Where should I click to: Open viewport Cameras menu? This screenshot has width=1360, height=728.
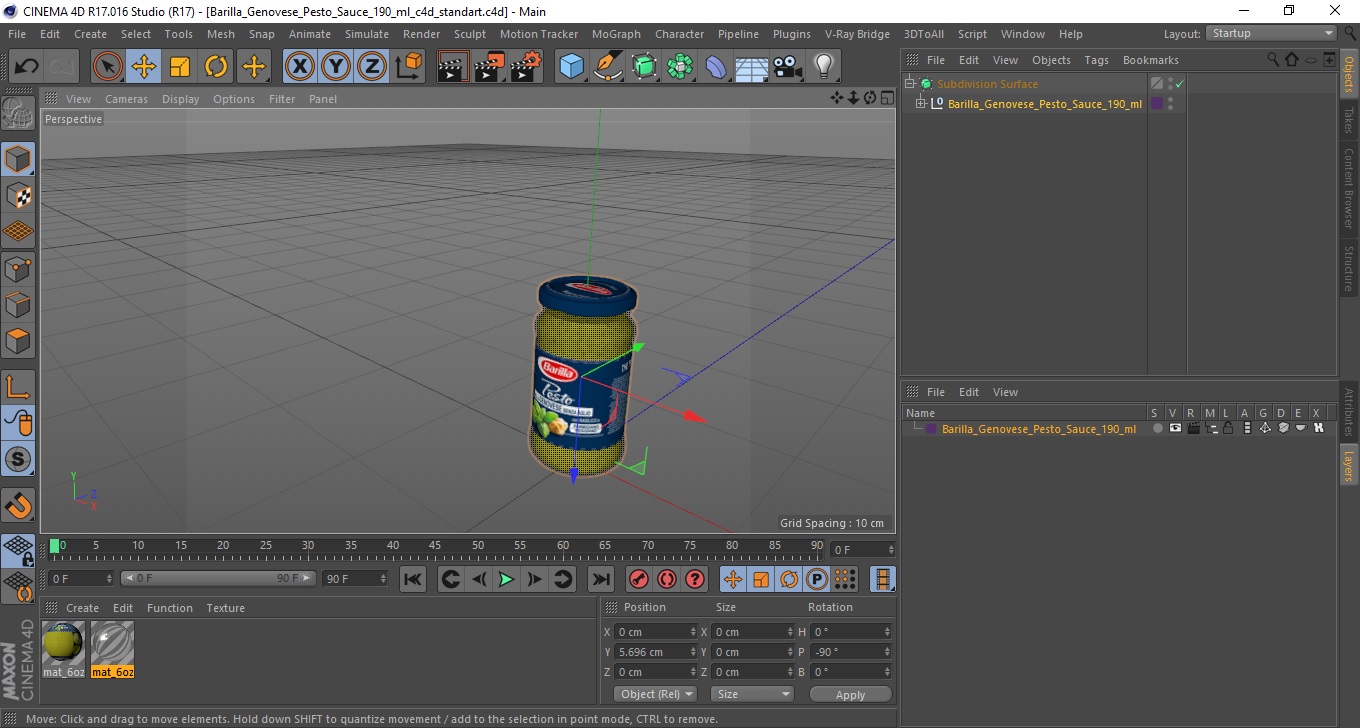coord(126,99)
